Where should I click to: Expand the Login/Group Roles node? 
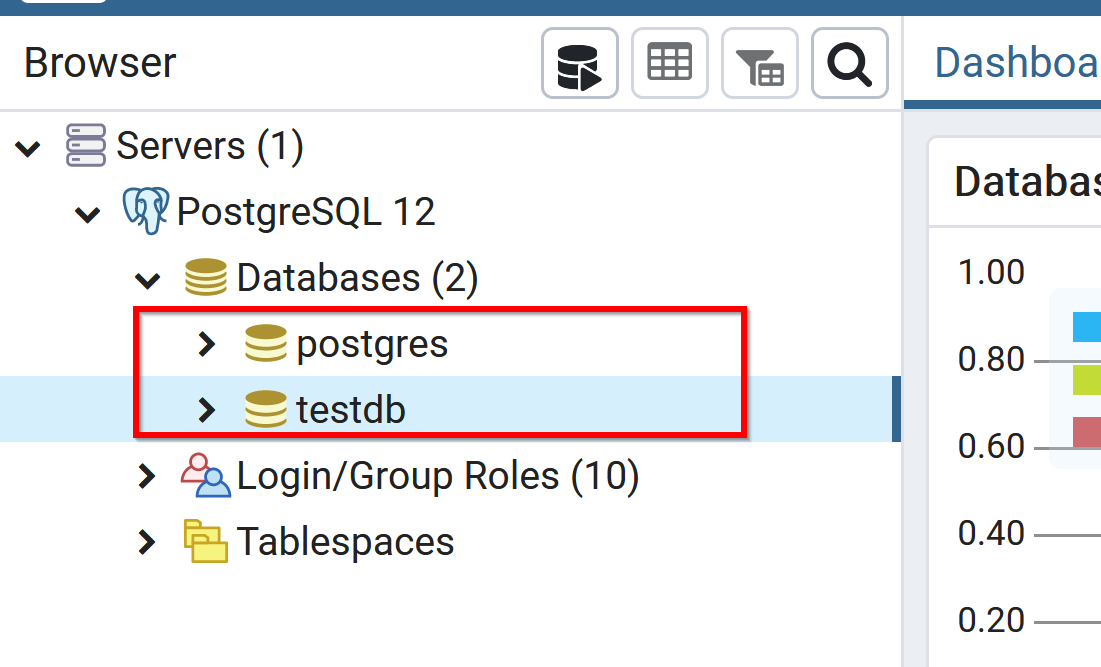[x=147, y=476]
